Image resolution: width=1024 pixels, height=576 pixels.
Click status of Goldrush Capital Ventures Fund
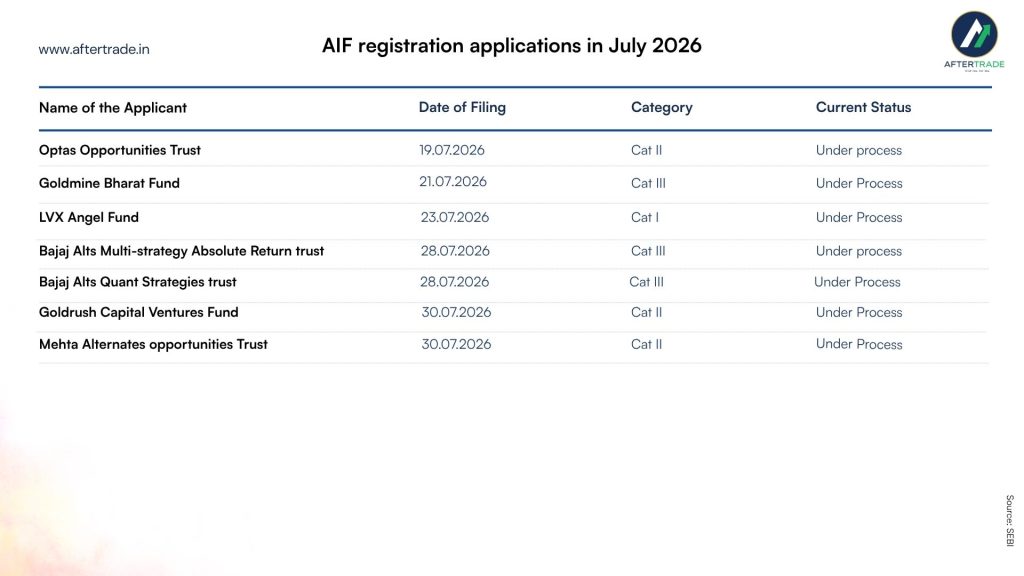click(x=859, y=313)
